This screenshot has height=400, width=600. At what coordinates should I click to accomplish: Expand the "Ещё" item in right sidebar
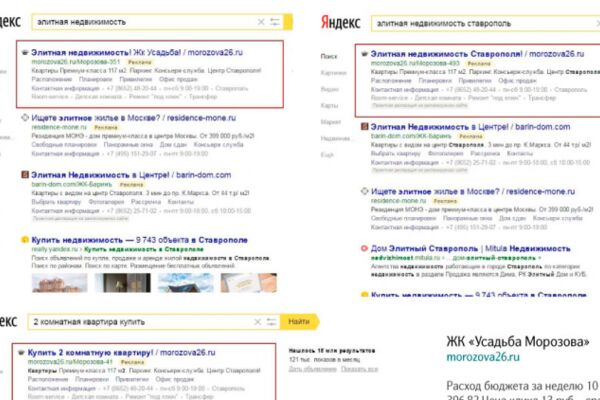[x=327, y=155]
